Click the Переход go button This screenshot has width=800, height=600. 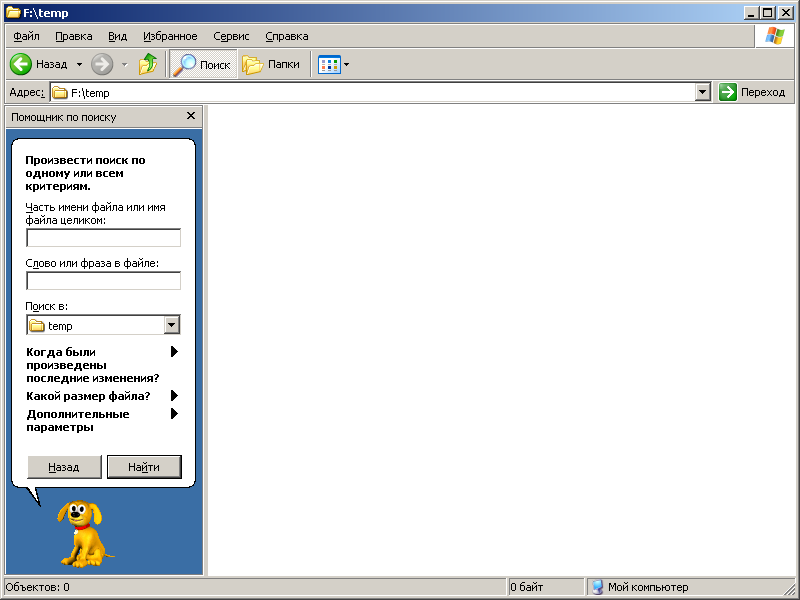[x=753, y=92]
